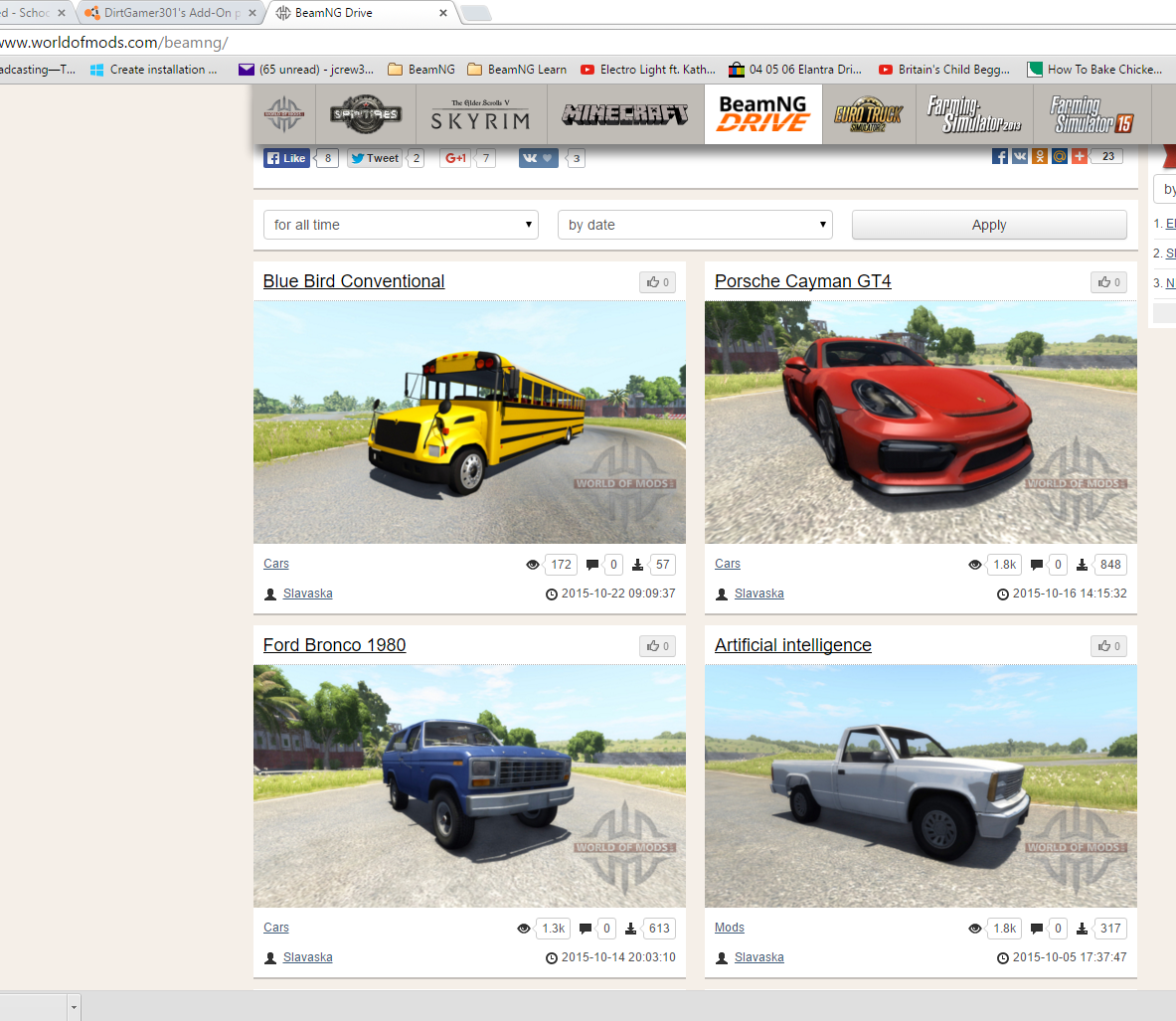Select the Spintires game tab
The image size is (1176, 1021).
366,114
